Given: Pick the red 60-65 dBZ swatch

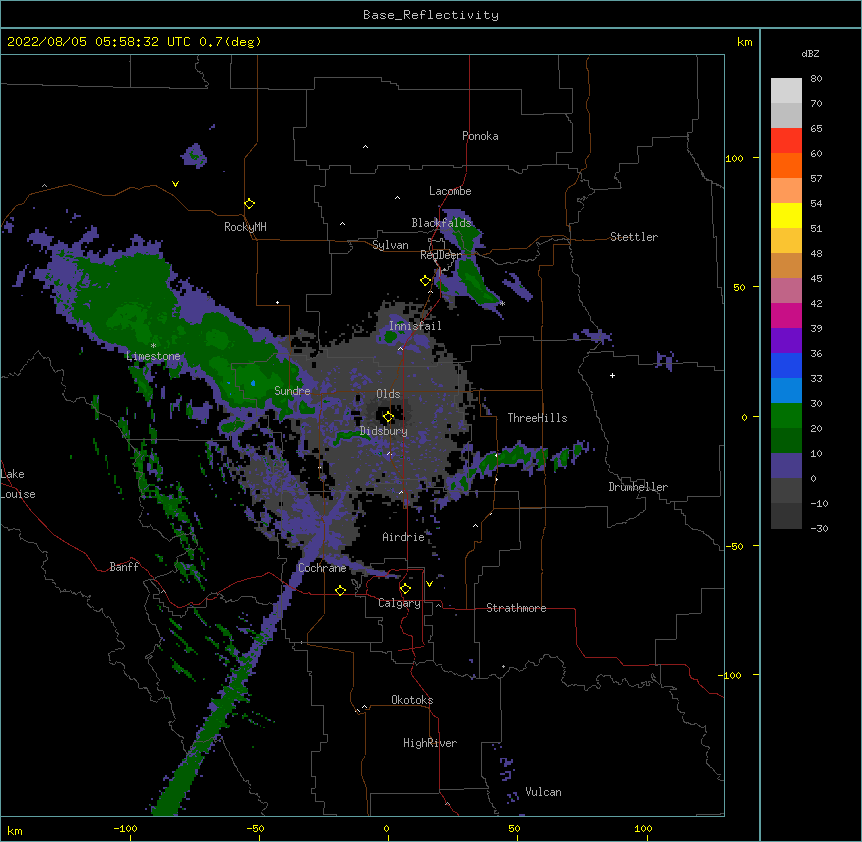Looking at the screenshot, I should click(x=786, y=141).
